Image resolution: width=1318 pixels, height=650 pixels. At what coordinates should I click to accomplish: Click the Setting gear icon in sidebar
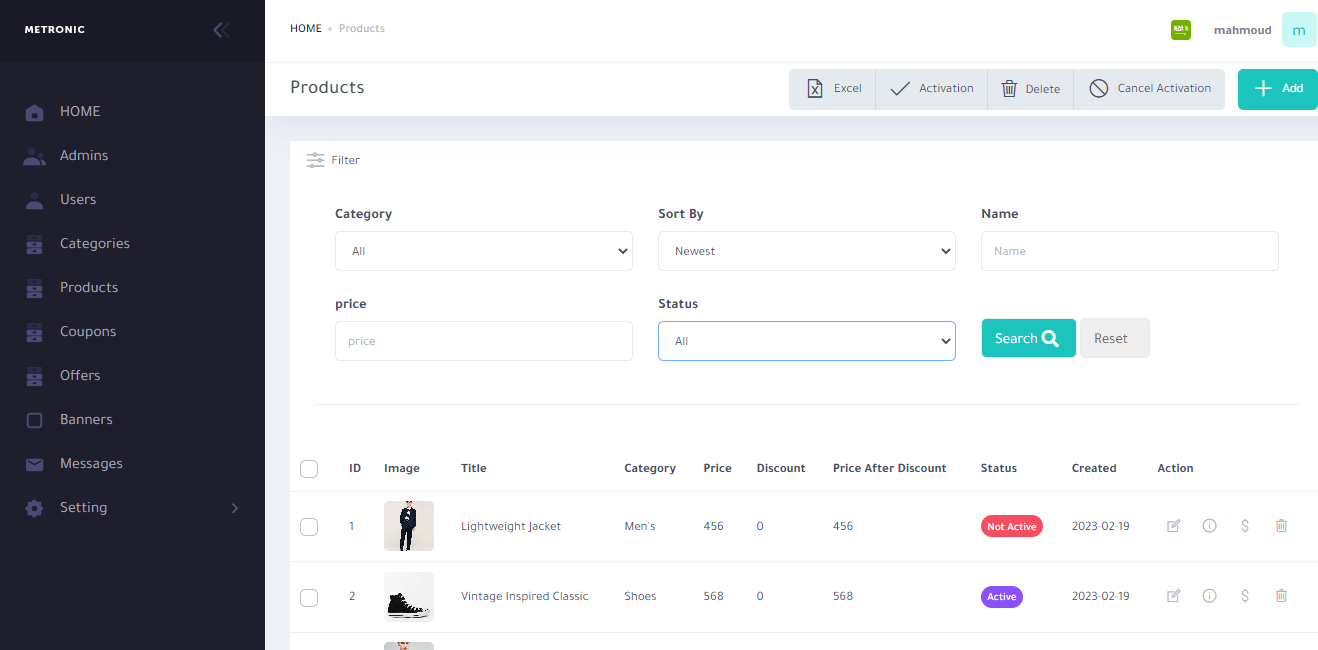[35, 508]
